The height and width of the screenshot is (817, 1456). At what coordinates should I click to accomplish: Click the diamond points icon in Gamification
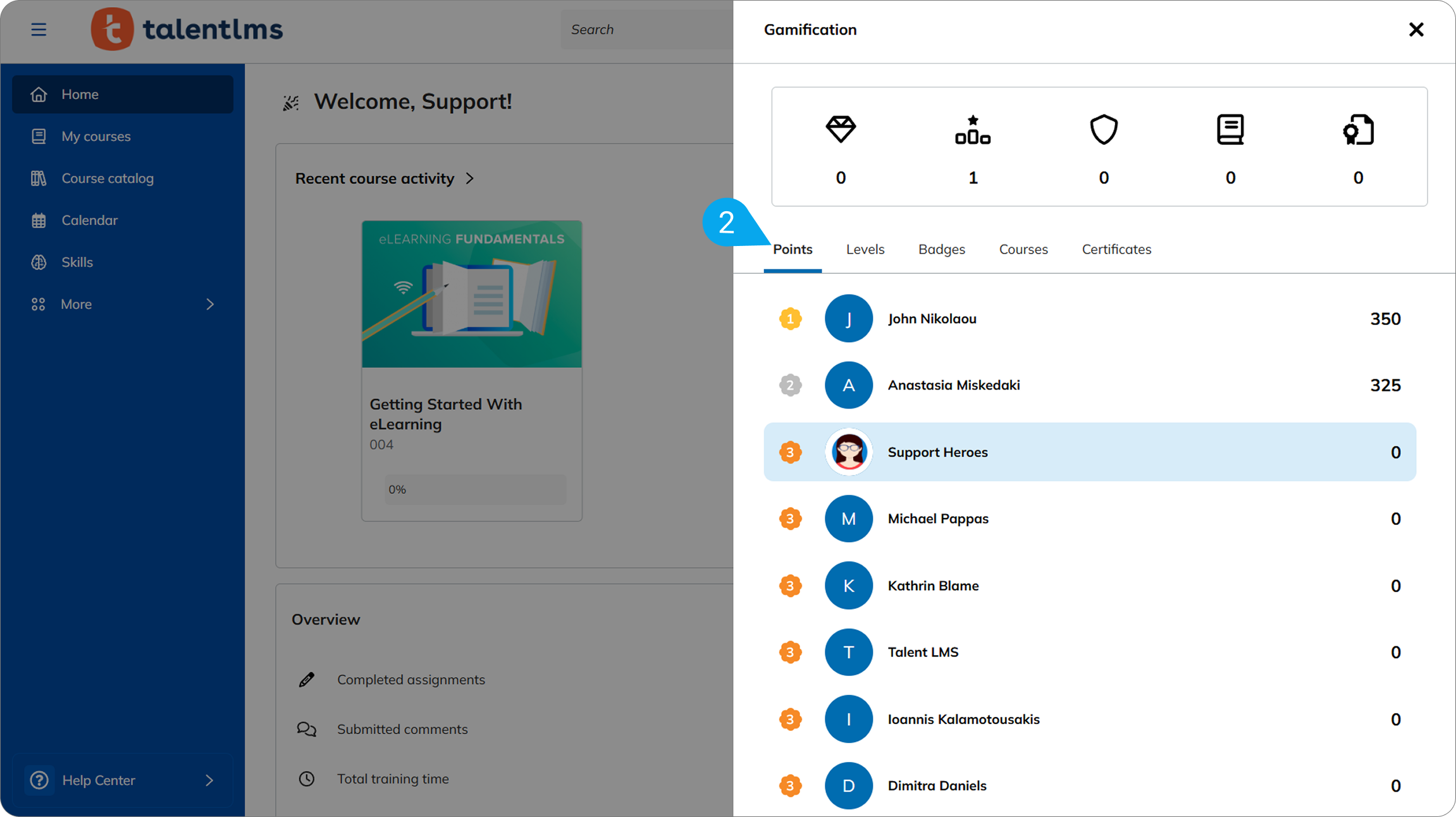(x=841, y=130)
